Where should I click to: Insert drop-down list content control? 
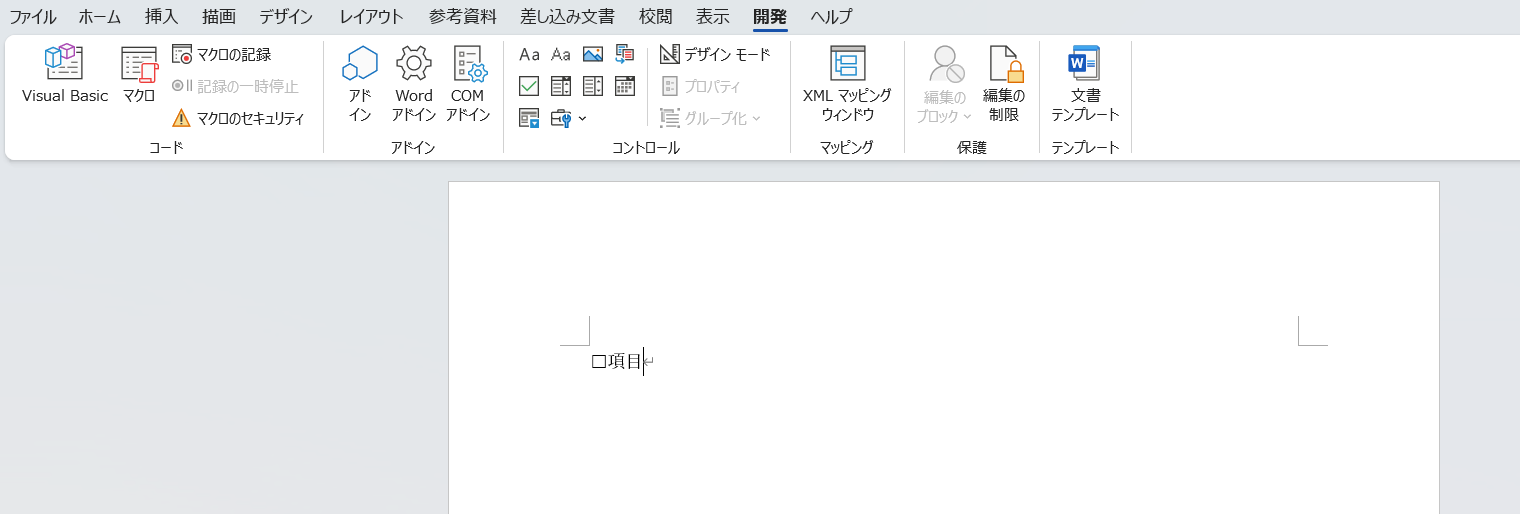593,86
